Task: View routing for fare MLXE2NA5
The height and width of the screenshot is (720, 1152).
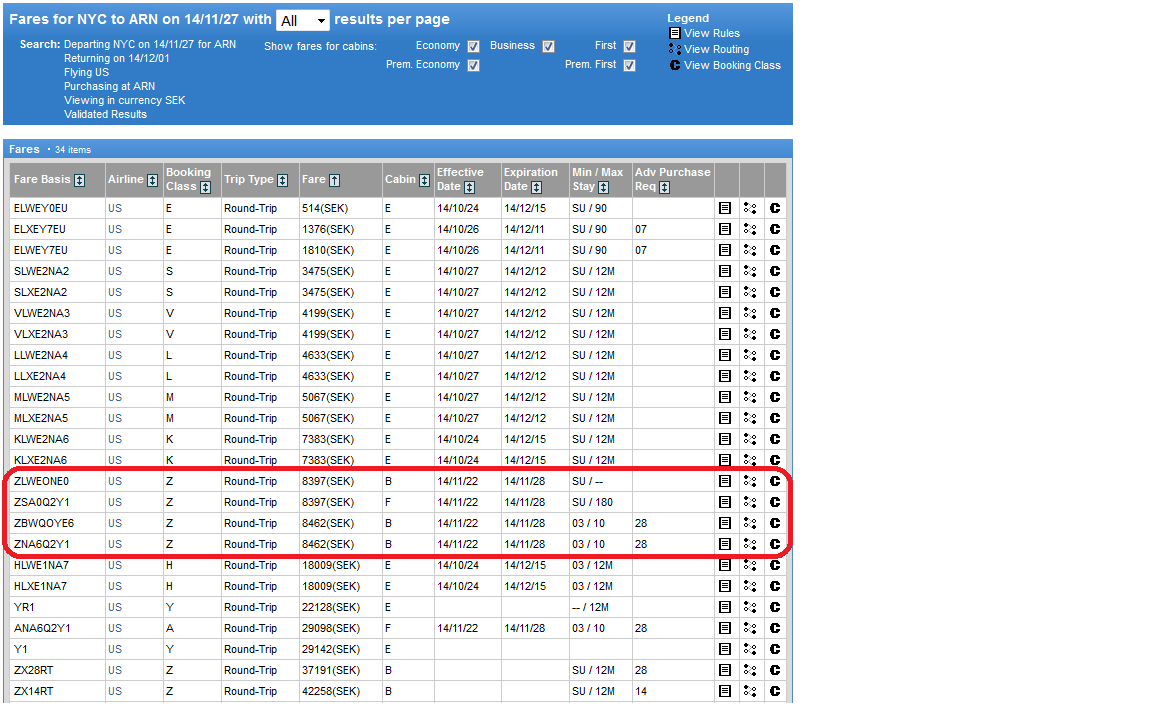Action: (749, 418)
